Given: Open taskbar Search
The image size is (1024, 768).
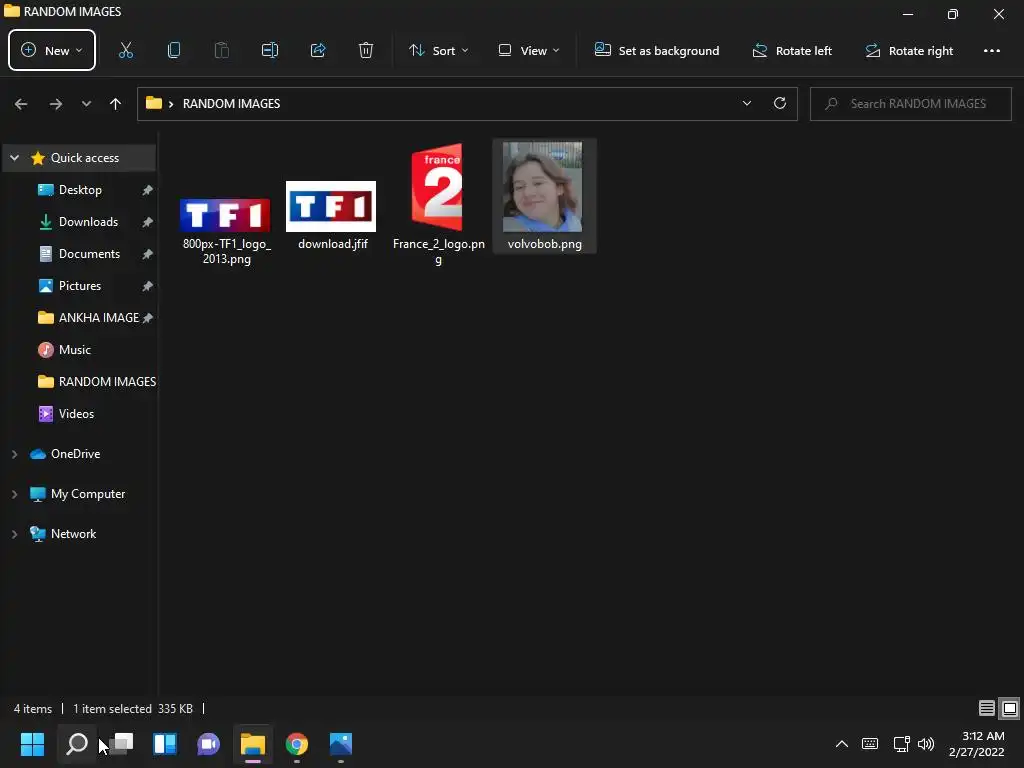Looking at the screenshot, I should tap(76, 744).
